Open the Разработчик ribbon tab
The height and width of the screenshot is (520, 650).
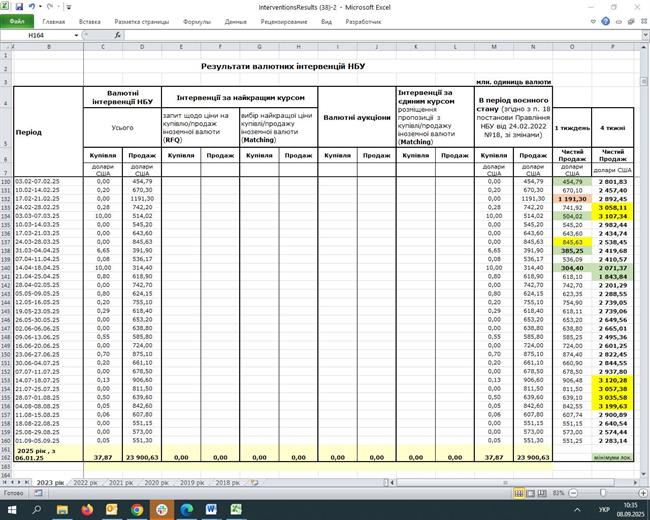coord(363,22)
